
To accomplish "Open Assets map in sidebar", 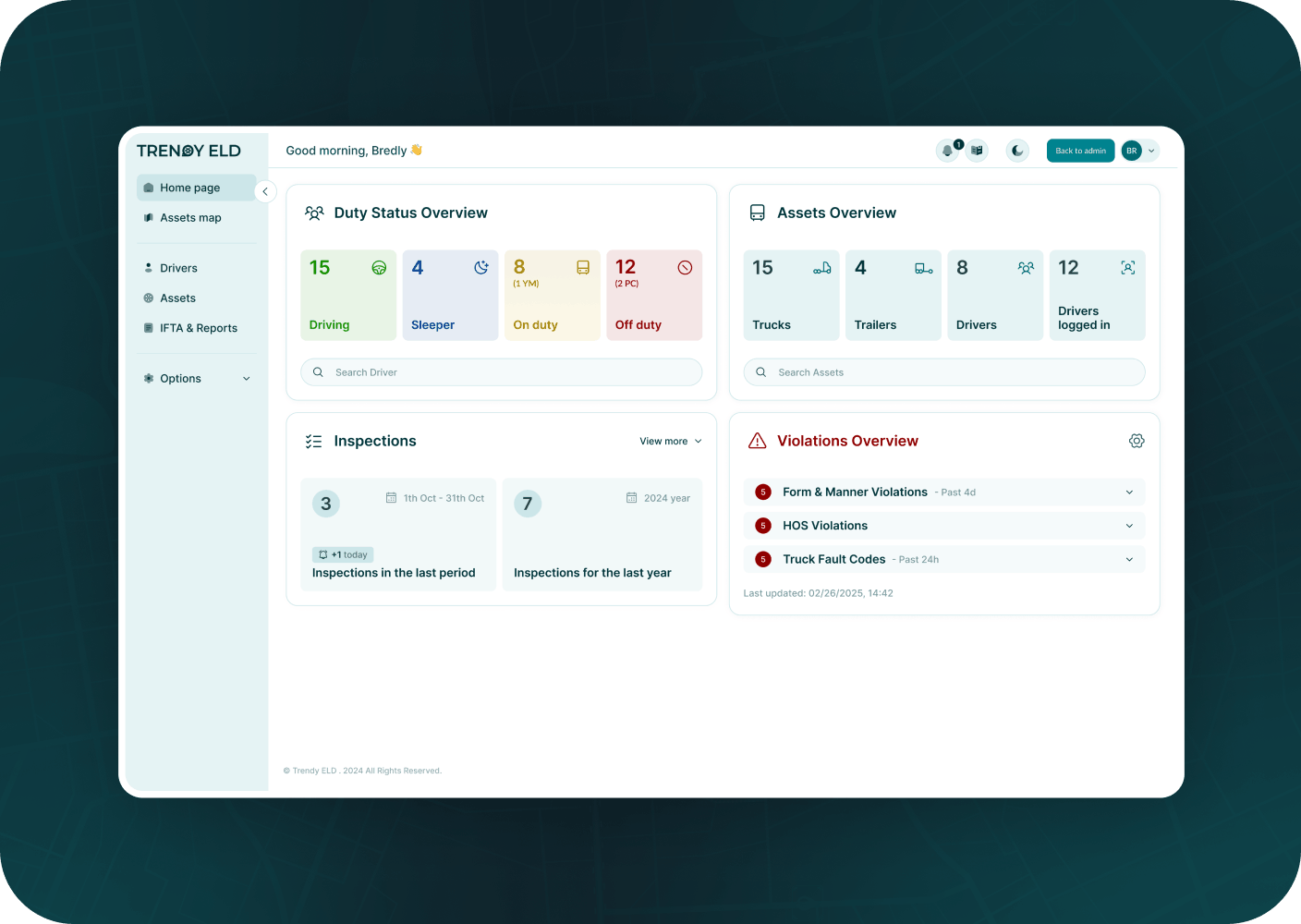I will pyautogui.click(x=190, y=218).
